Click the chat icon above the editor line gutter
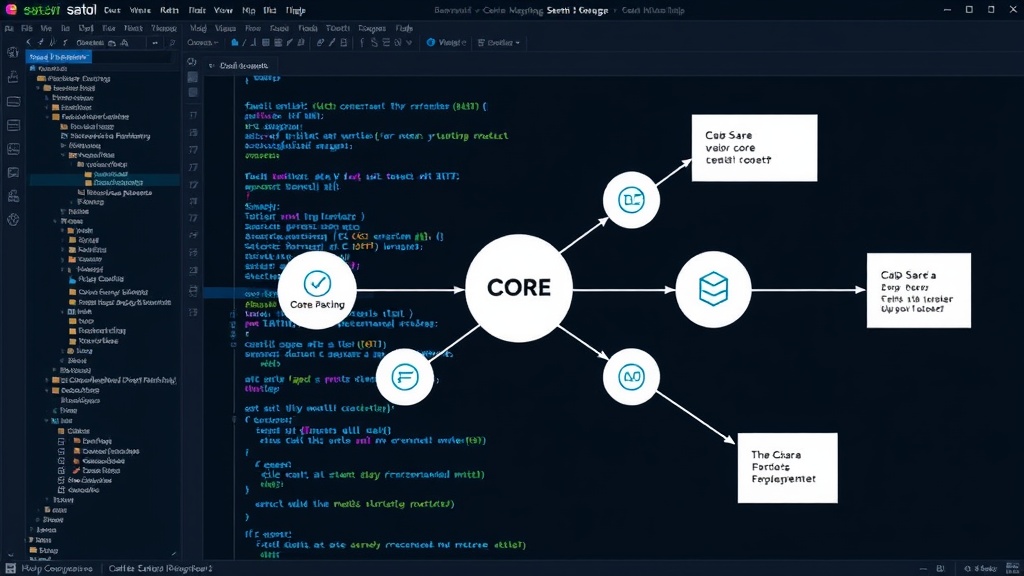This screenshot has width=1024, height=576. (192, 61)
